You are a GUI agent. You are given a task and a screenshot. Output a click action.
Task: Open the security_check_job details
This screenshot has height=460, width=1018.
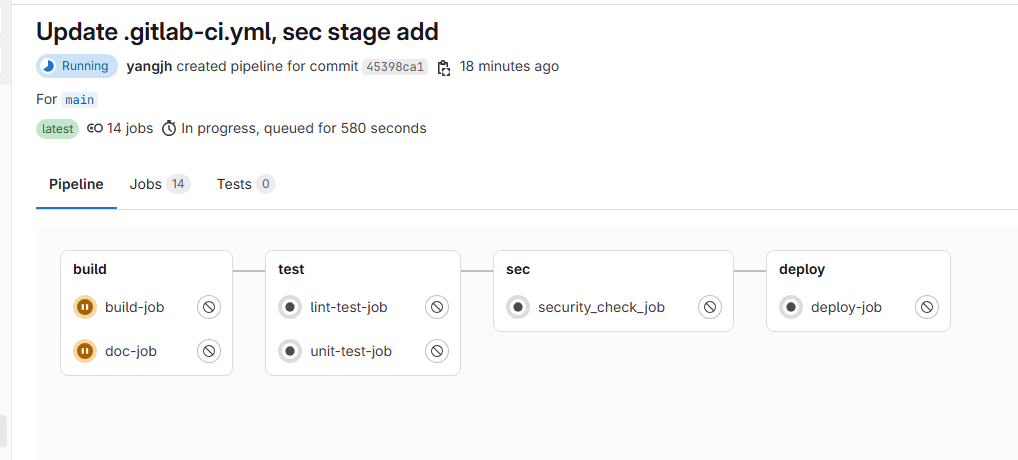click(601, 307)
